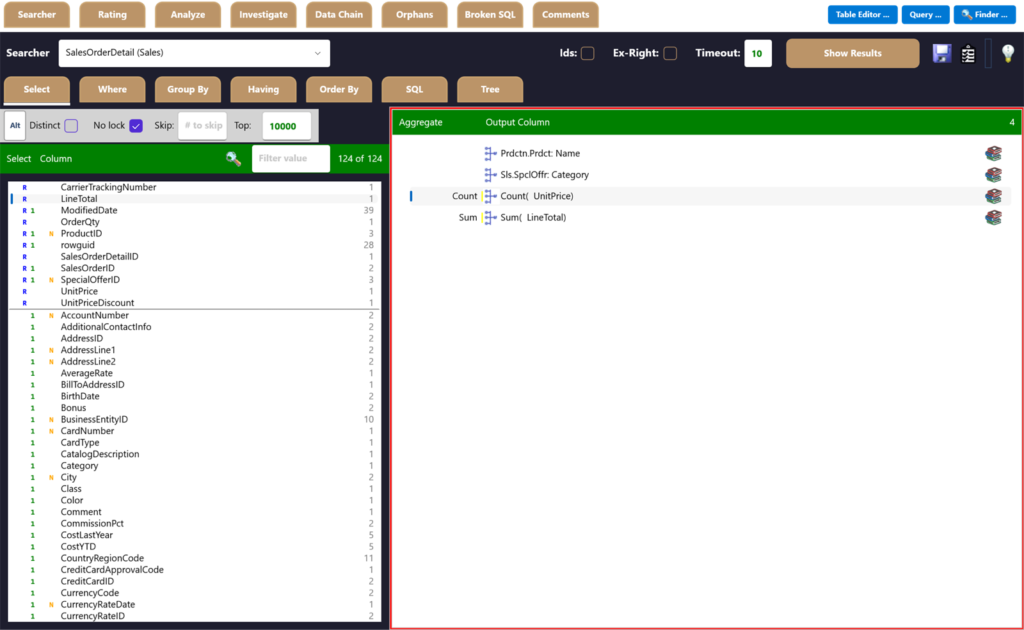Toggle the Alt button
This screenshot has width=1024, height=630.
(x=15, y=125)
